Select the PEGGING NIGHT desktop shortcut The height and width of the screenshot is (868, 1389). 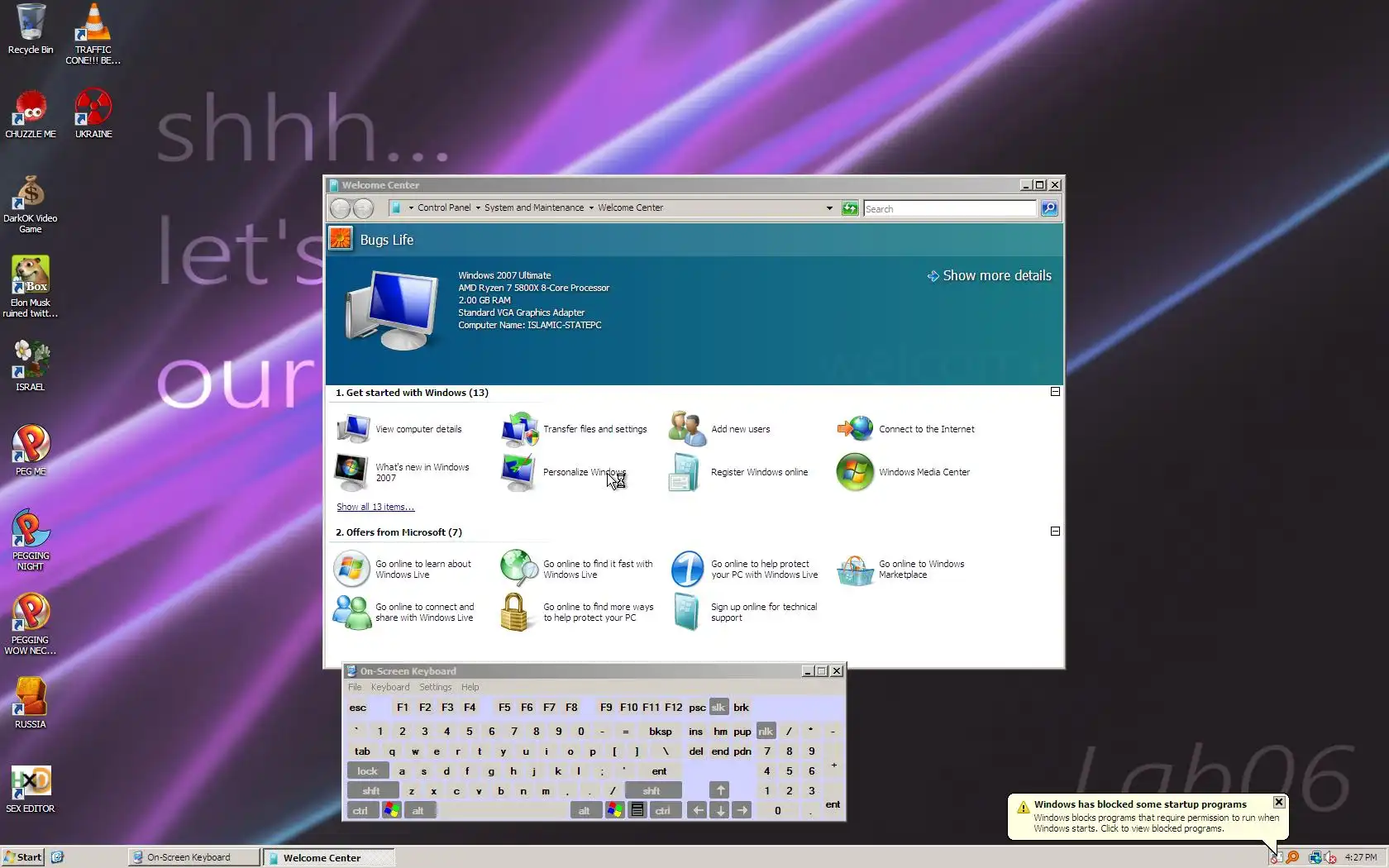(31, 541)
